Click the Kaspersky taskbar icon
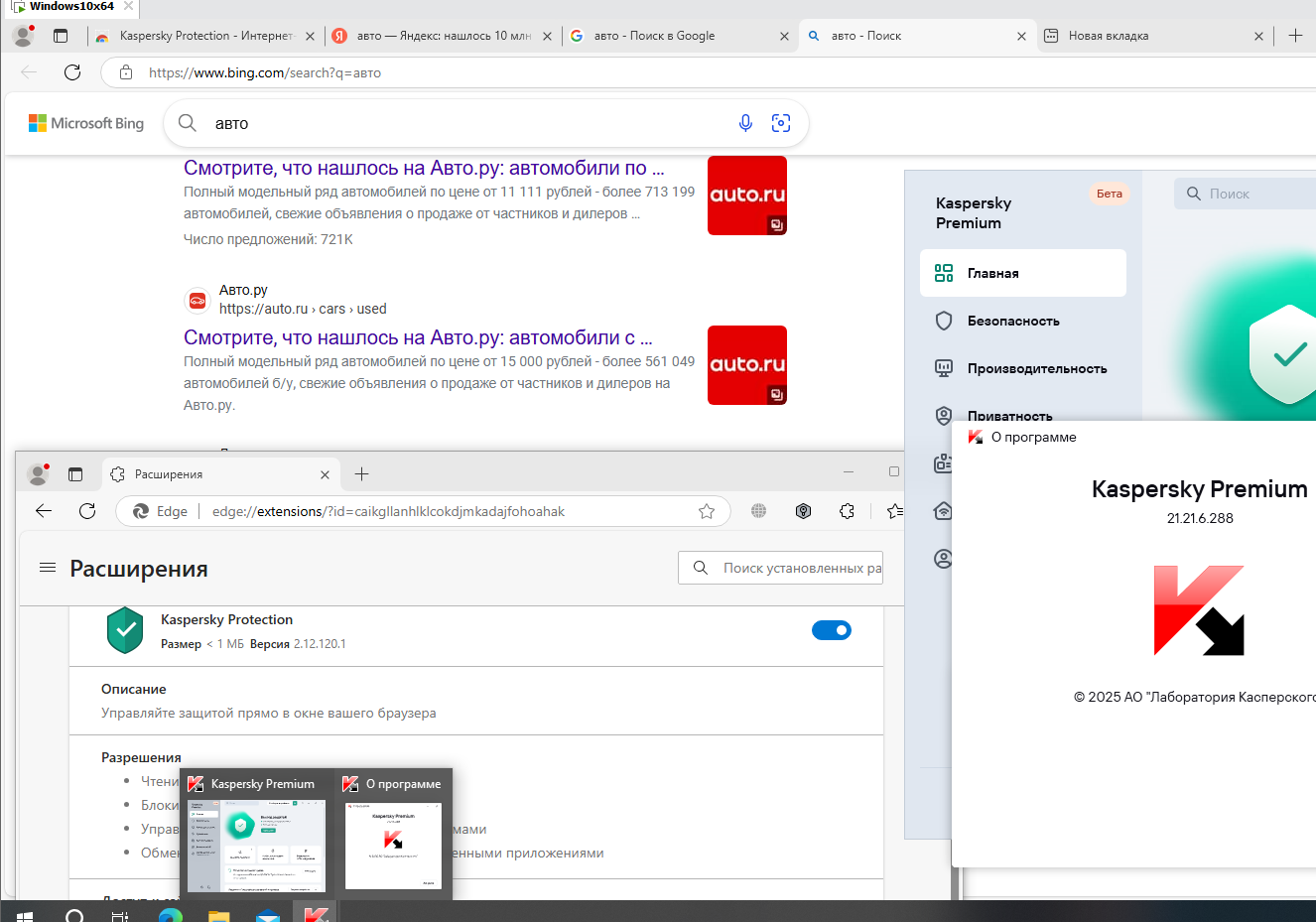 [316, 913]
